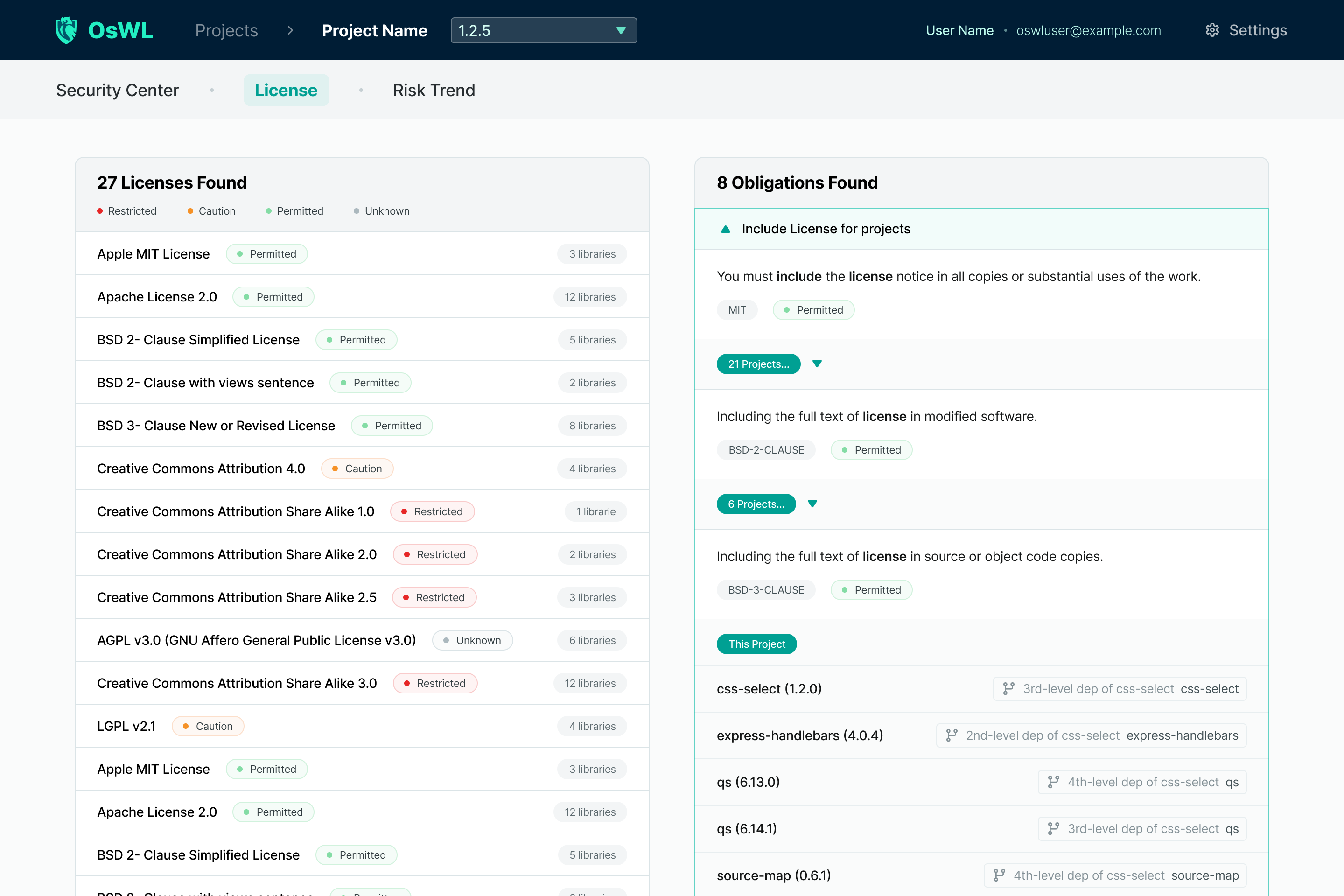This screenshot has height=896, width=1344.
Task: Click the This Project badge
Action: (x=756, y=644)
